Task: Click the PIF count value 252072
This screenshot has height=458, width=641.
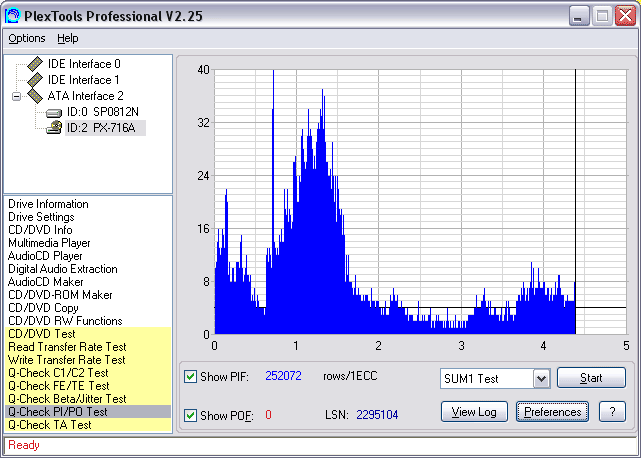Action: click(283, 376)
